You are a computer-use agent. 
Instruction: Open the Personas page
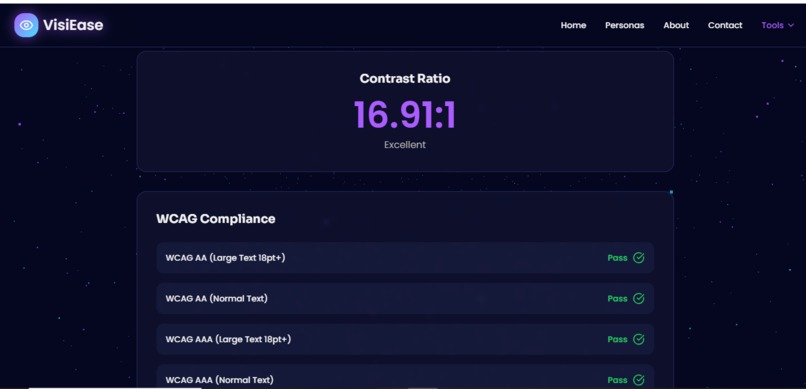tap(625, 25)
